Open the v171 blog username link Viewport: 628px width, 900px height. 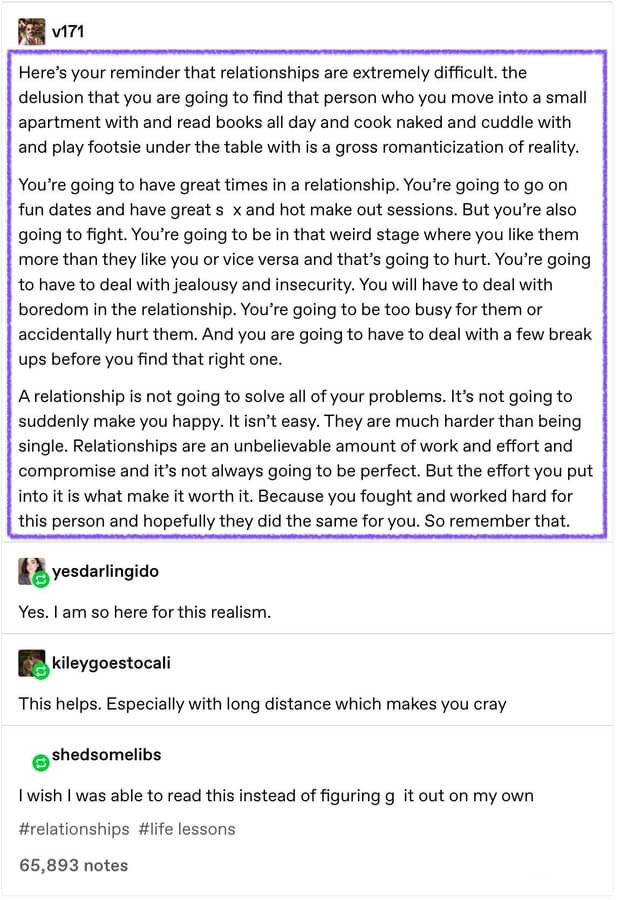pos(67,31)
